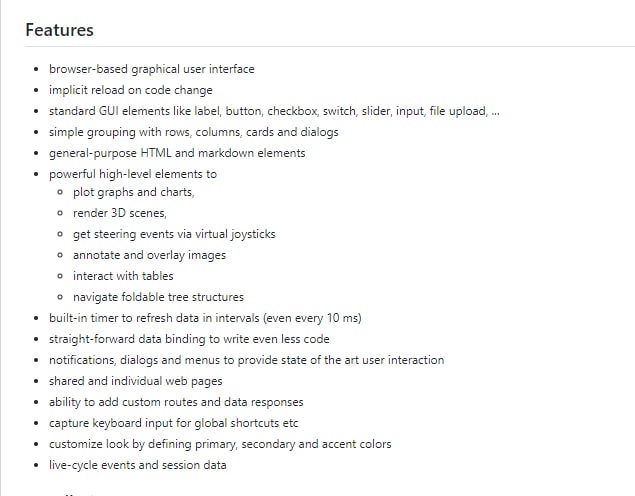635x496 pixels.
Task: Click the powerful high-level elements bullet
Action: (132, 174)
